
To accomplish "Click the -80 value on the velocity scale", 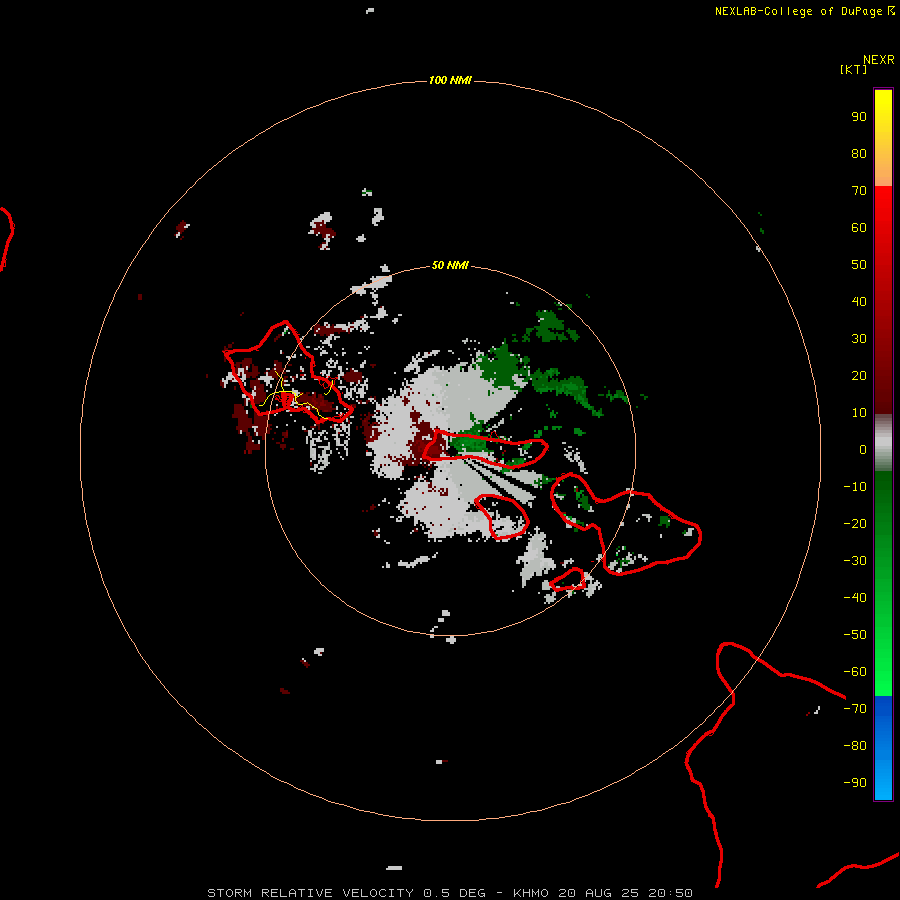I will [x=855, y=746].
